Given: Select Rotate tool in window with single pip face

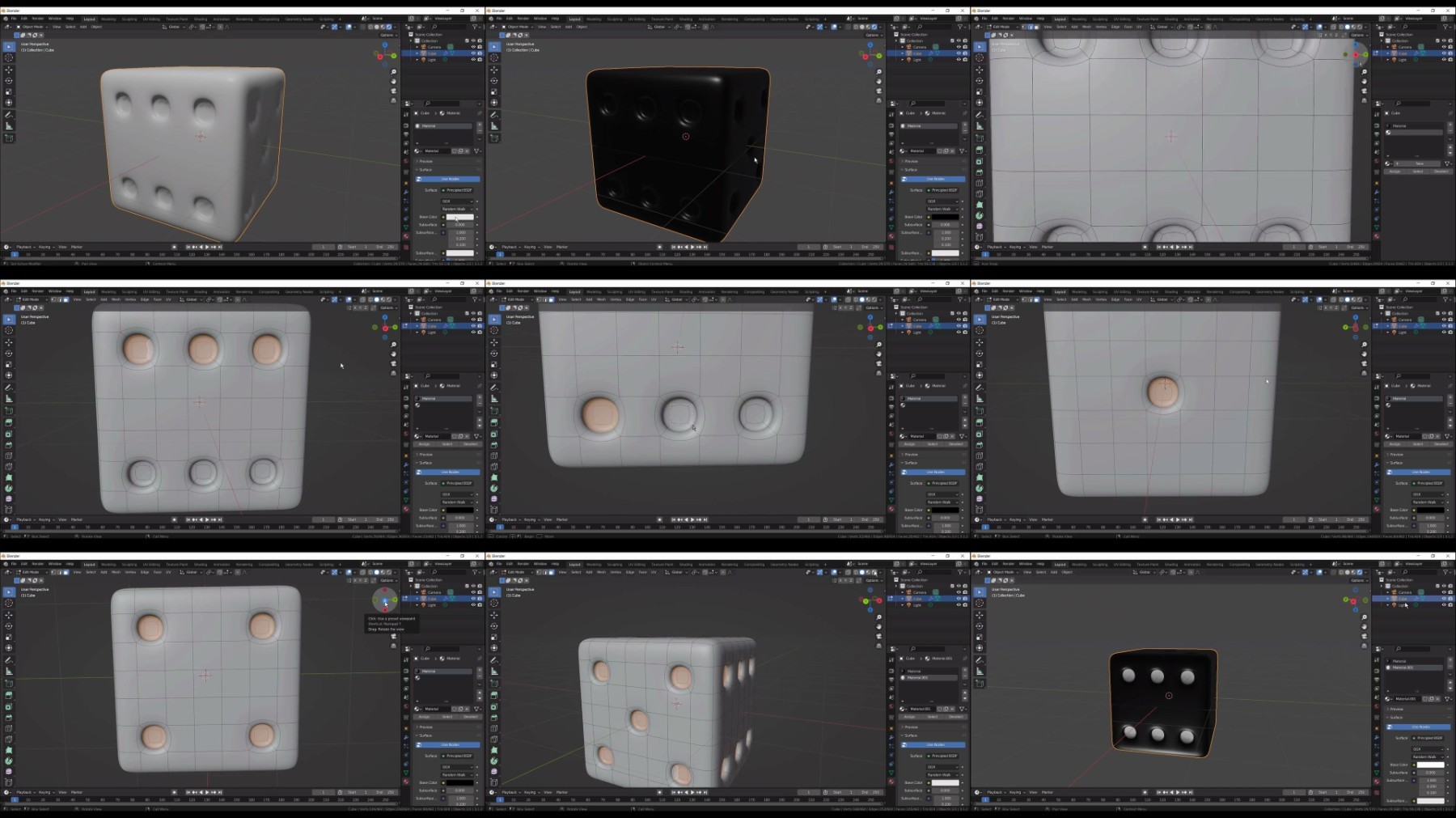Looking at the screenshot, I should (980, 354).
